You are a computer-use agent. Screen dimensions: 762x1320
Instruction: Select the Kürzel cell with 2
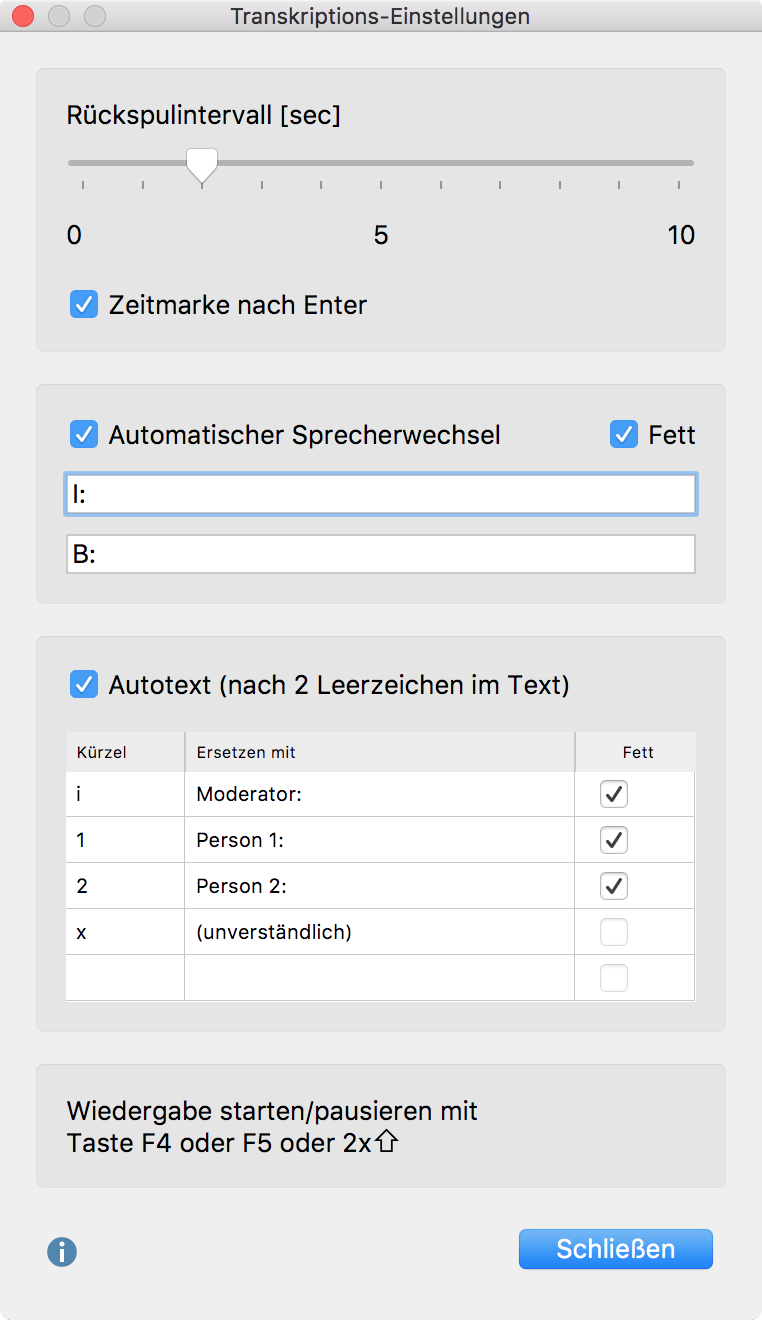(x=125, y=886)
